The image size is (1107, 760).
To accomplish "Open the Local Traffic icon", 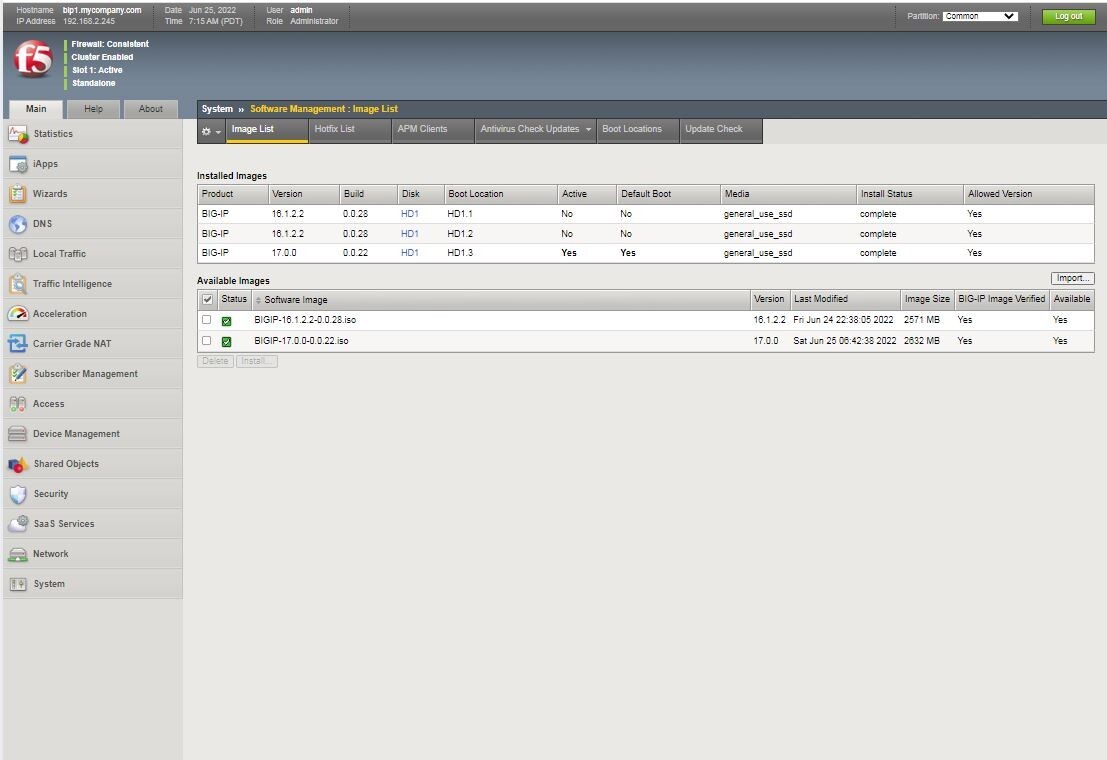I will [18, 254].
